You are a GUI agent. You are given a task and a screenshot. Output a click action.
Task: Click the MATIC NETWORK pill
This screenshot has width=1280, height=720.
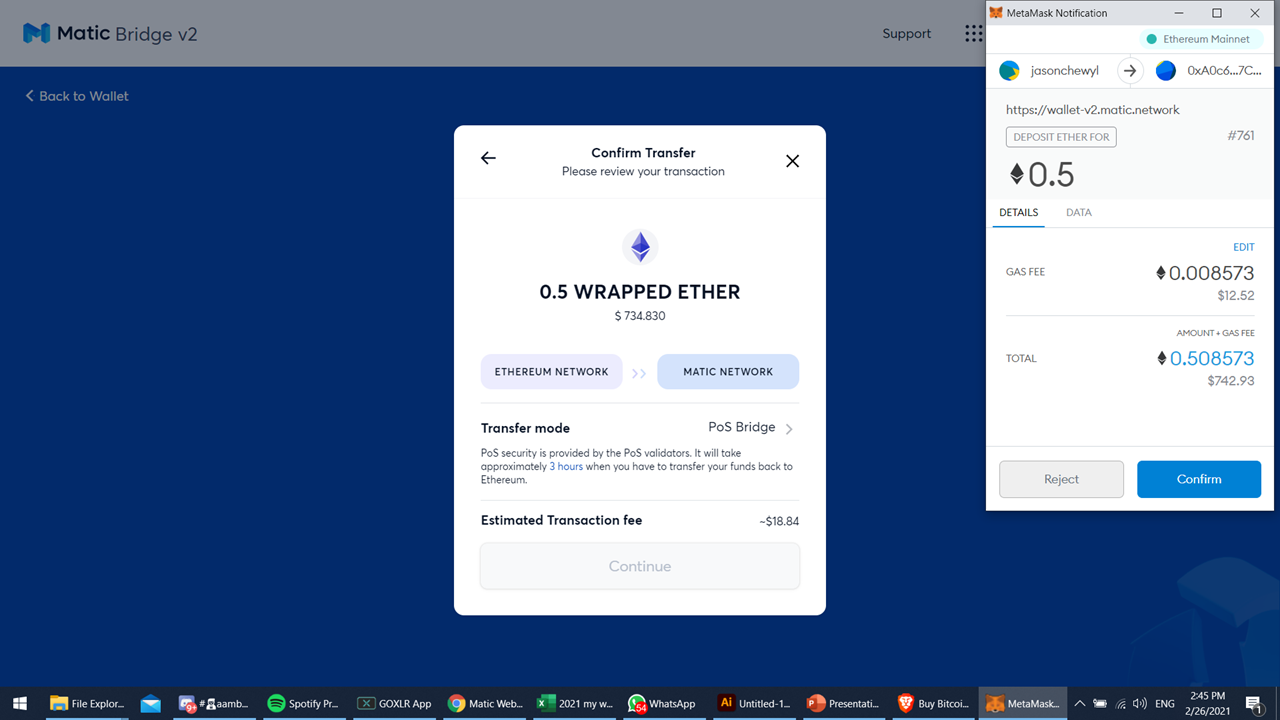[728, 372]
